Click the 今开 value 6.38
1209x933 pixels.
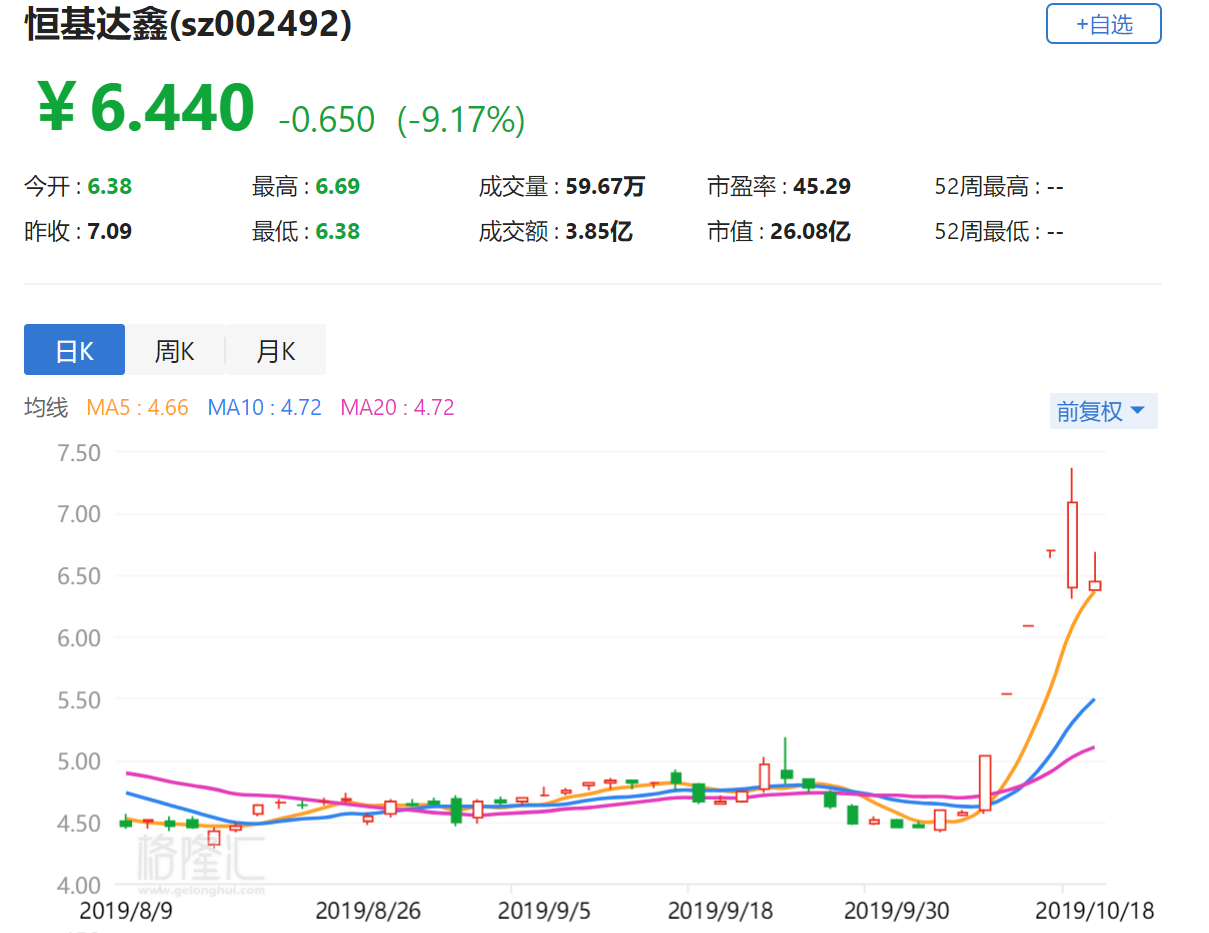tap(110, 186)
